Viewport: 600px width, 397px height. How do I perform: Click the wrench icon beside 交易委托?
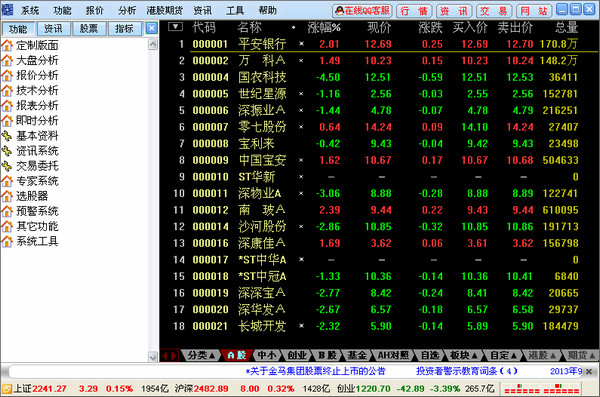[7, 166]
